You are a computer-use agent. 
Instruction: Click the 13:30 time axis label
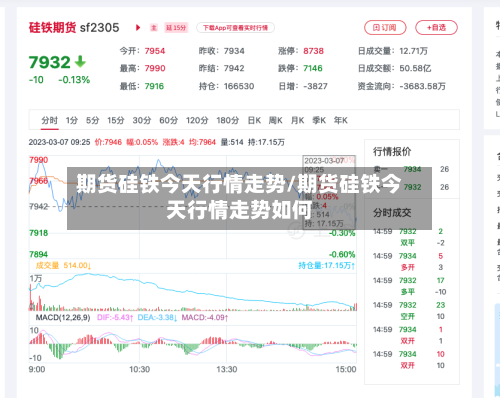point(227,369)
